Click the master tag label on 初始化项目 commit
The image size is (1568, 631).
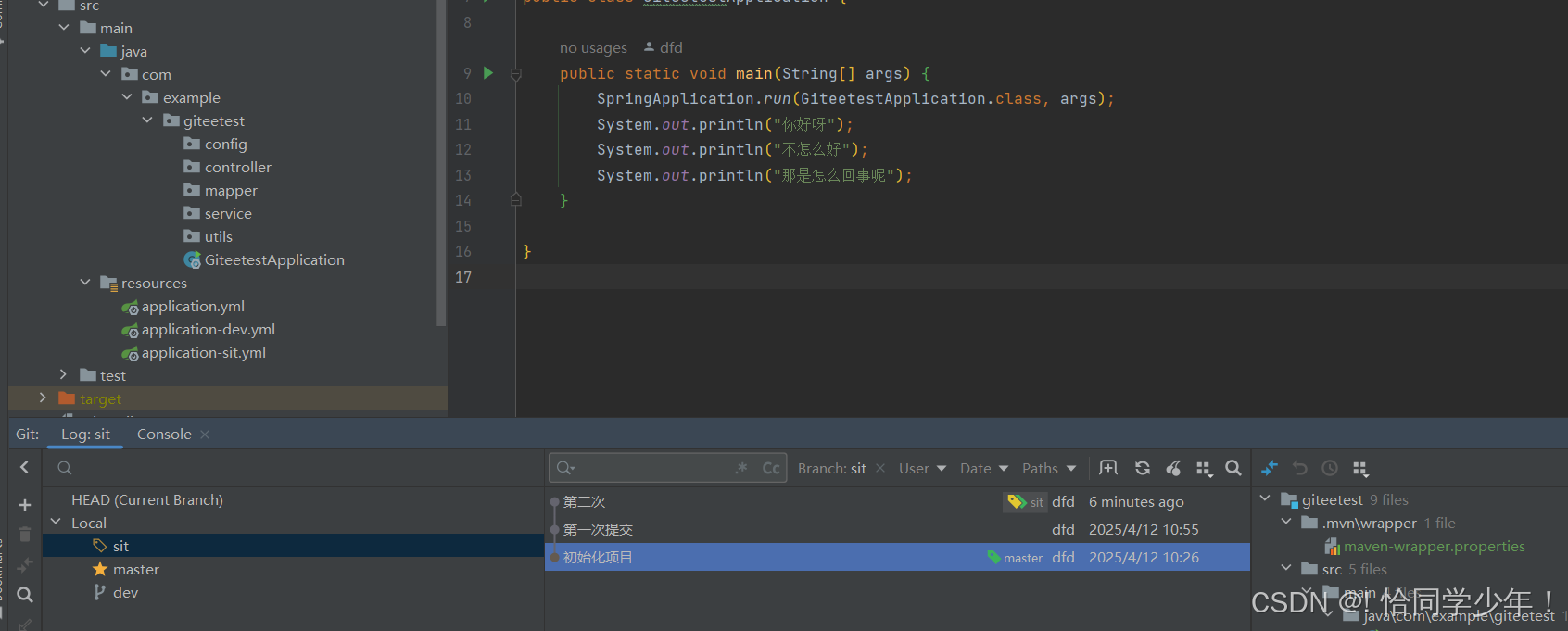tap(1016, 558)
